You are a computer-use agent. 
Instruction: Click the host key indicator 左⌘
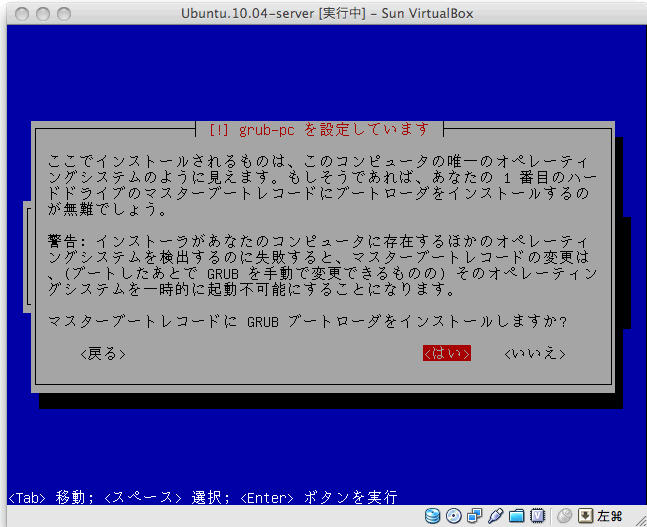click(x=610, y=516)
